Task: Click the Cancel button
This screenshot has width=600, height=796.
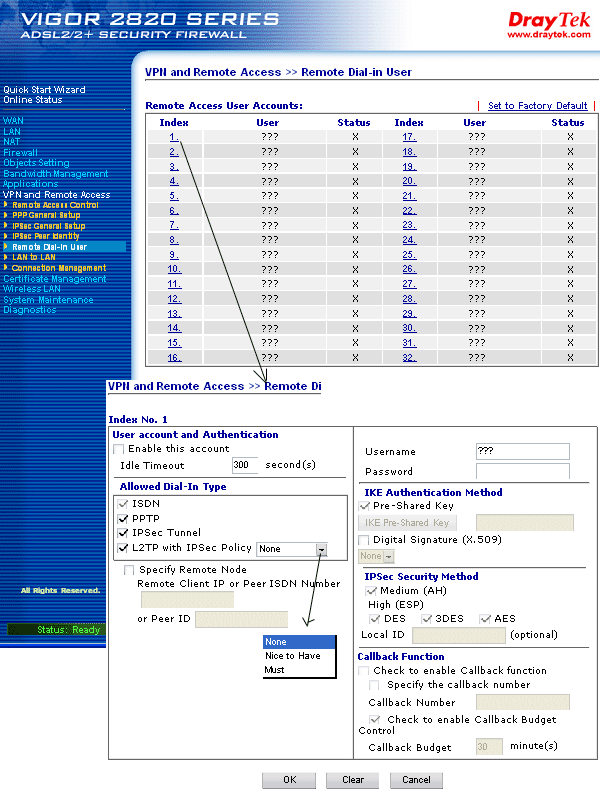Action: tap(416, 780)
